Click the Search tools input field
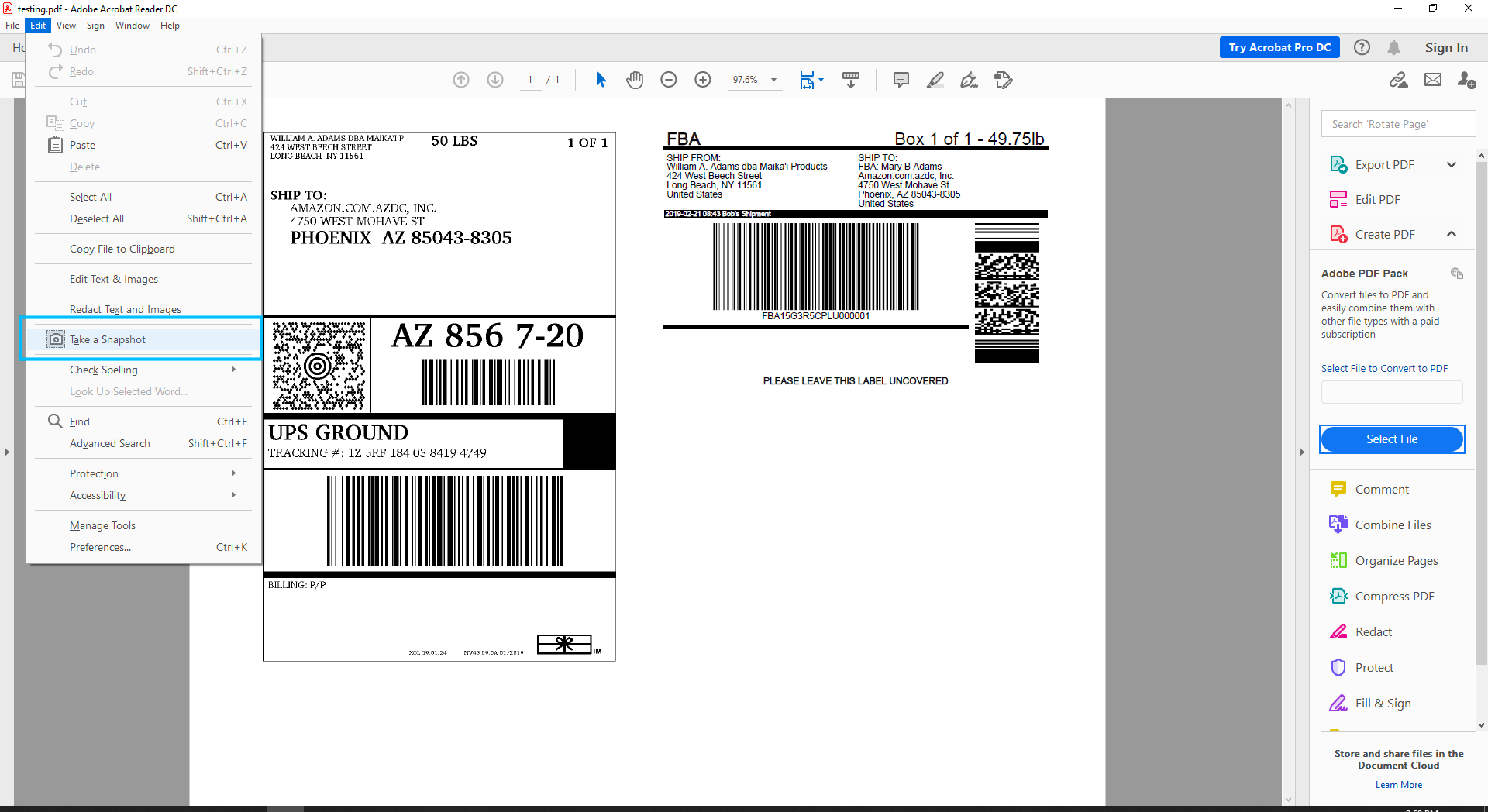Screen dimensions: 1488x812 pyautogui.click(x=1398, y=124)
